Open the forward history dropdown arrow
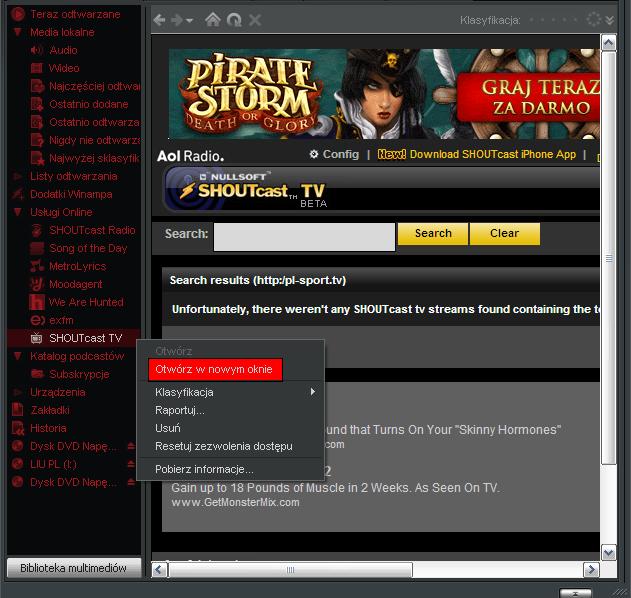Image resolution: width=631 pixels, height=598 pixels. (x=190, y=20)
